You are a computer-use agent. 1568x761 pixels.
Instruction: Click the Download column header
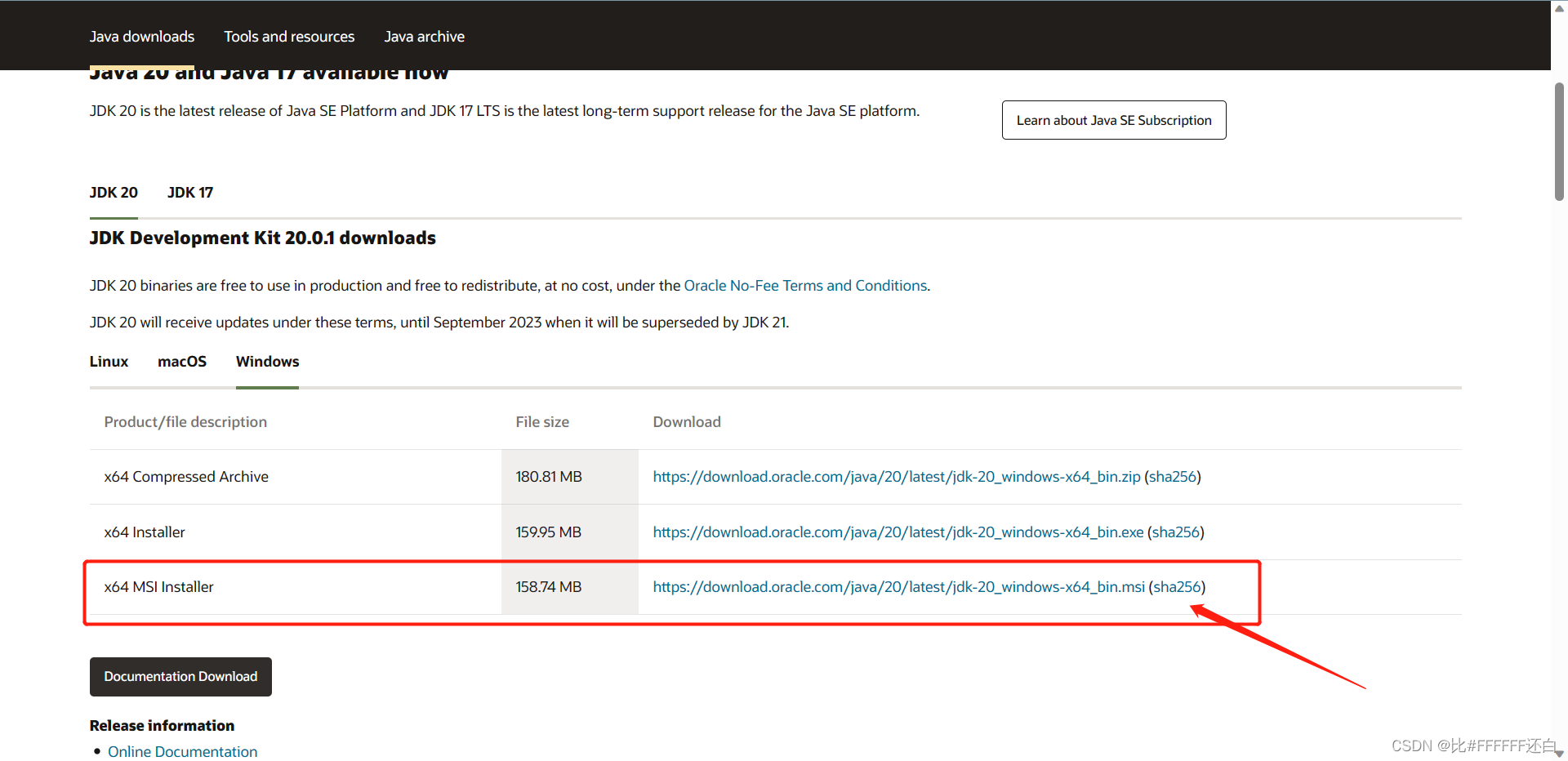point(687,422)
